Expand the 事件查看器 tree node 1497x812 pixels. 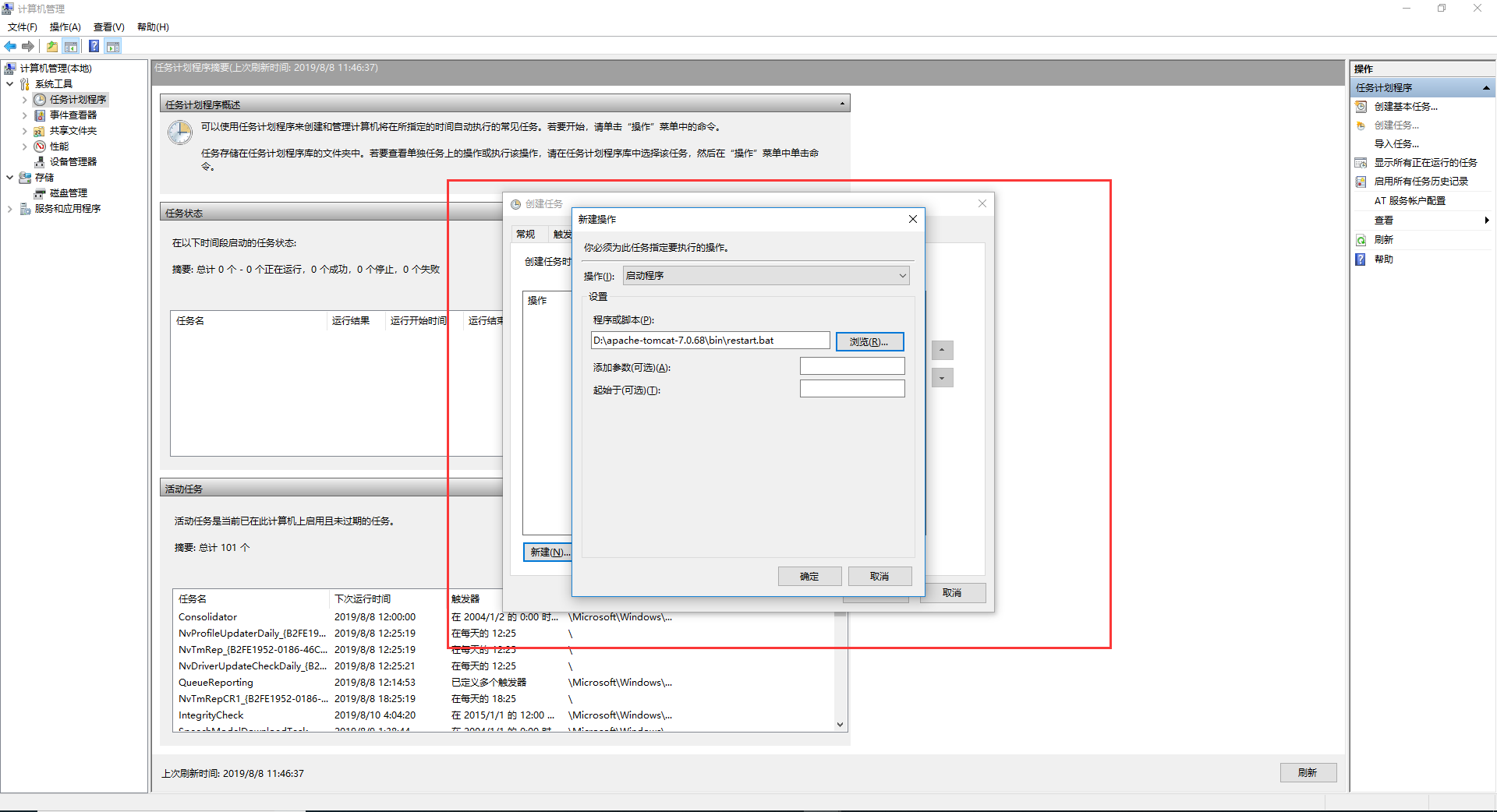point(24,115)
